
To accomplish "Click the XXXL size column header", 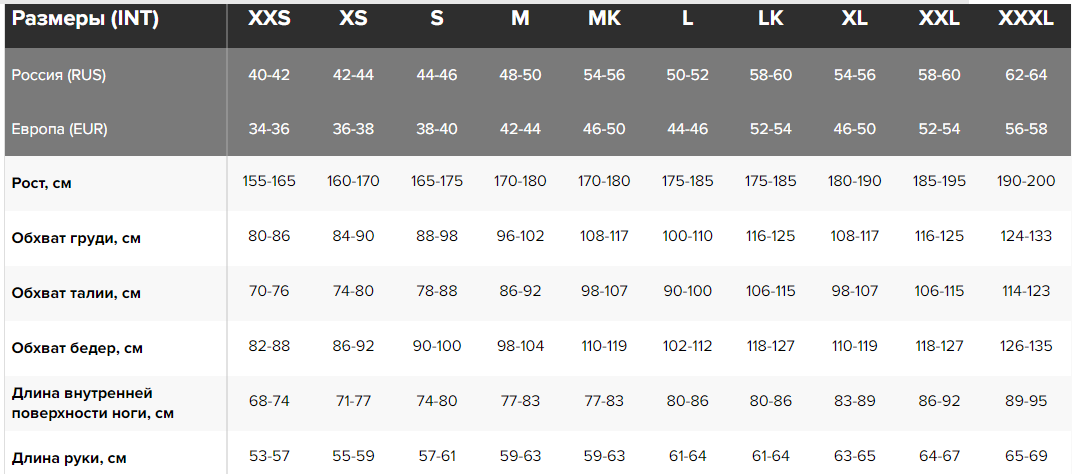I will [x=1025, y=19].
